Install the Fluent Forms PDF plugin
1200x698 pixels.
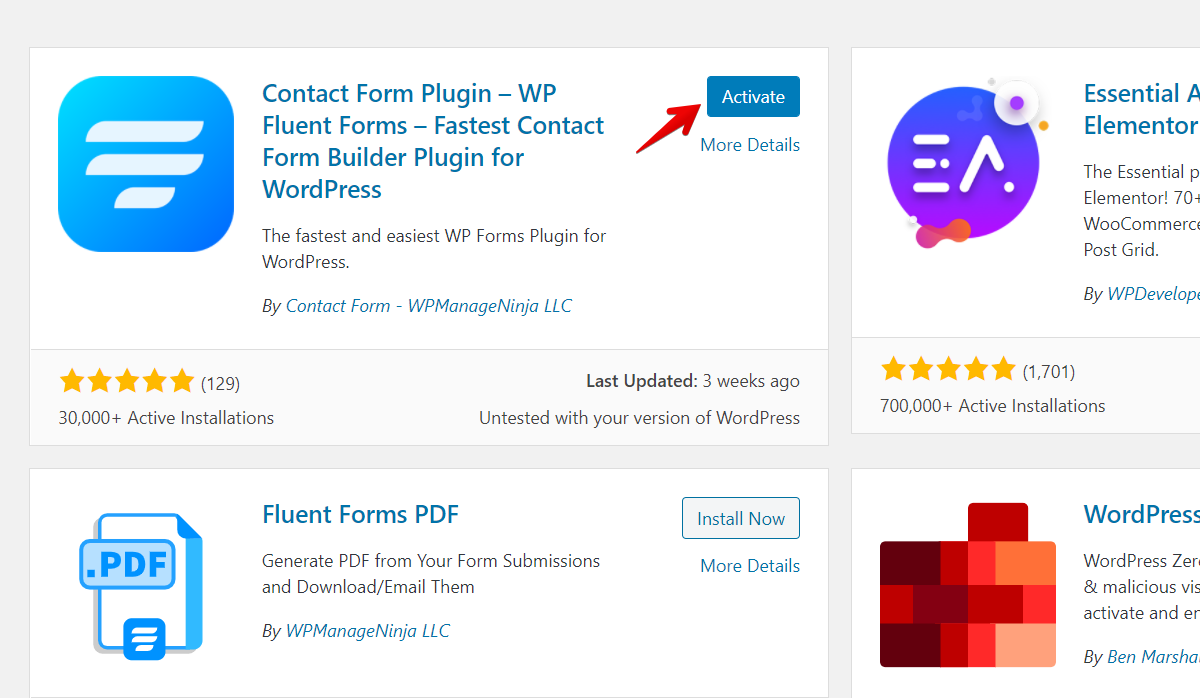click(740, 518)
